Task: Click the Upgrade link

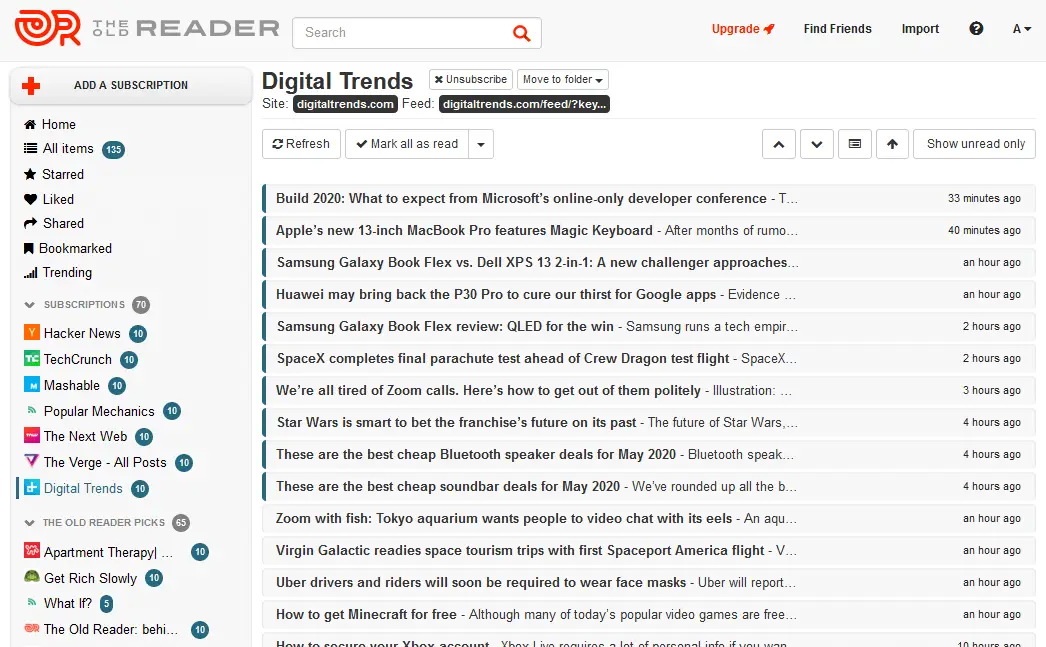Action: pyautogui.click(x=742, y=29)
